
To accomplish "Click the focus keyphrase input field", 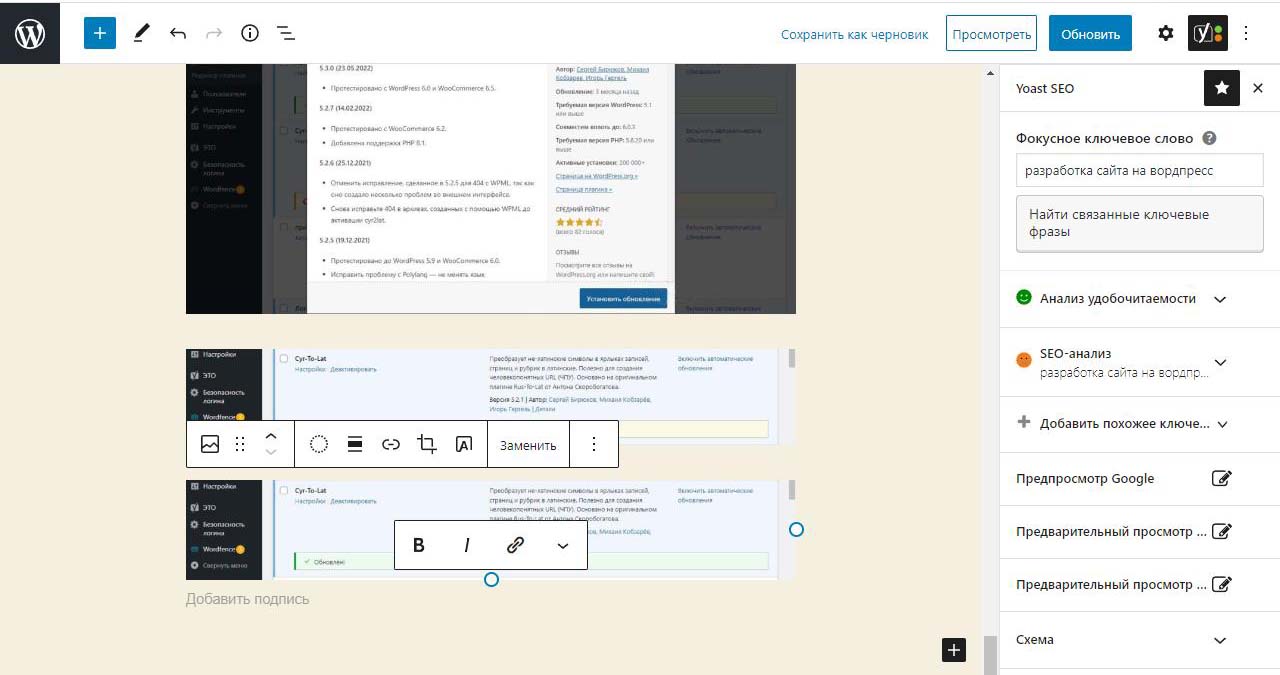I will tap(1139, 171).
